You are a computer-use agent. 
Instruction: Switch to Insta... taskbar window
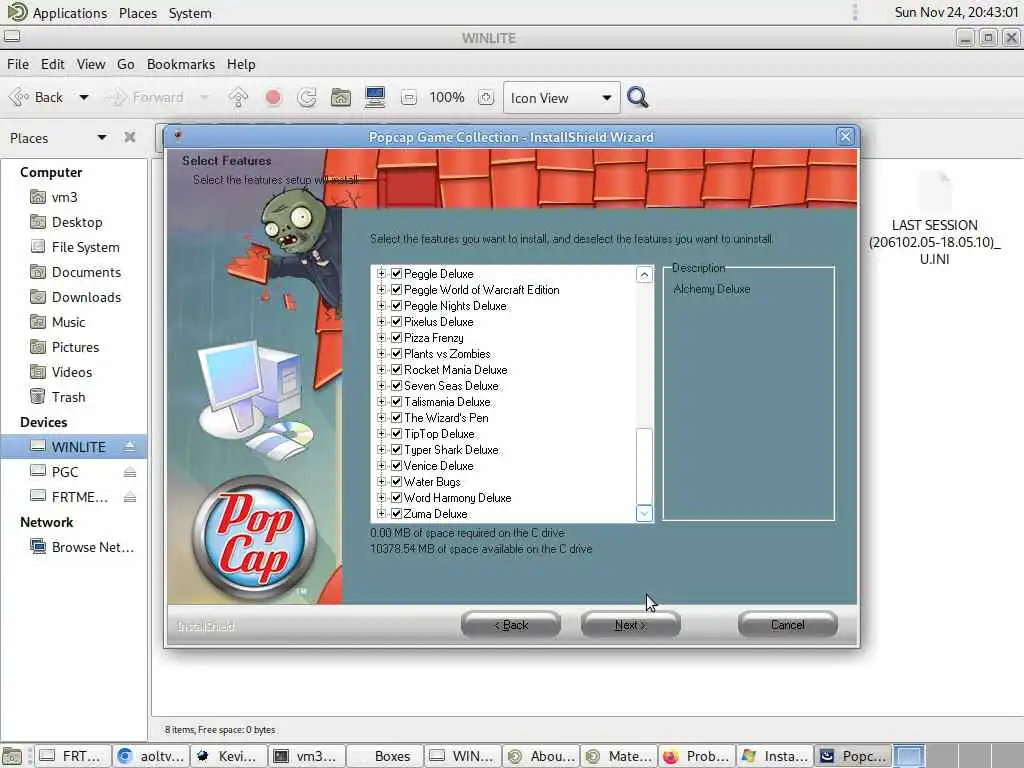click(775, 756)
